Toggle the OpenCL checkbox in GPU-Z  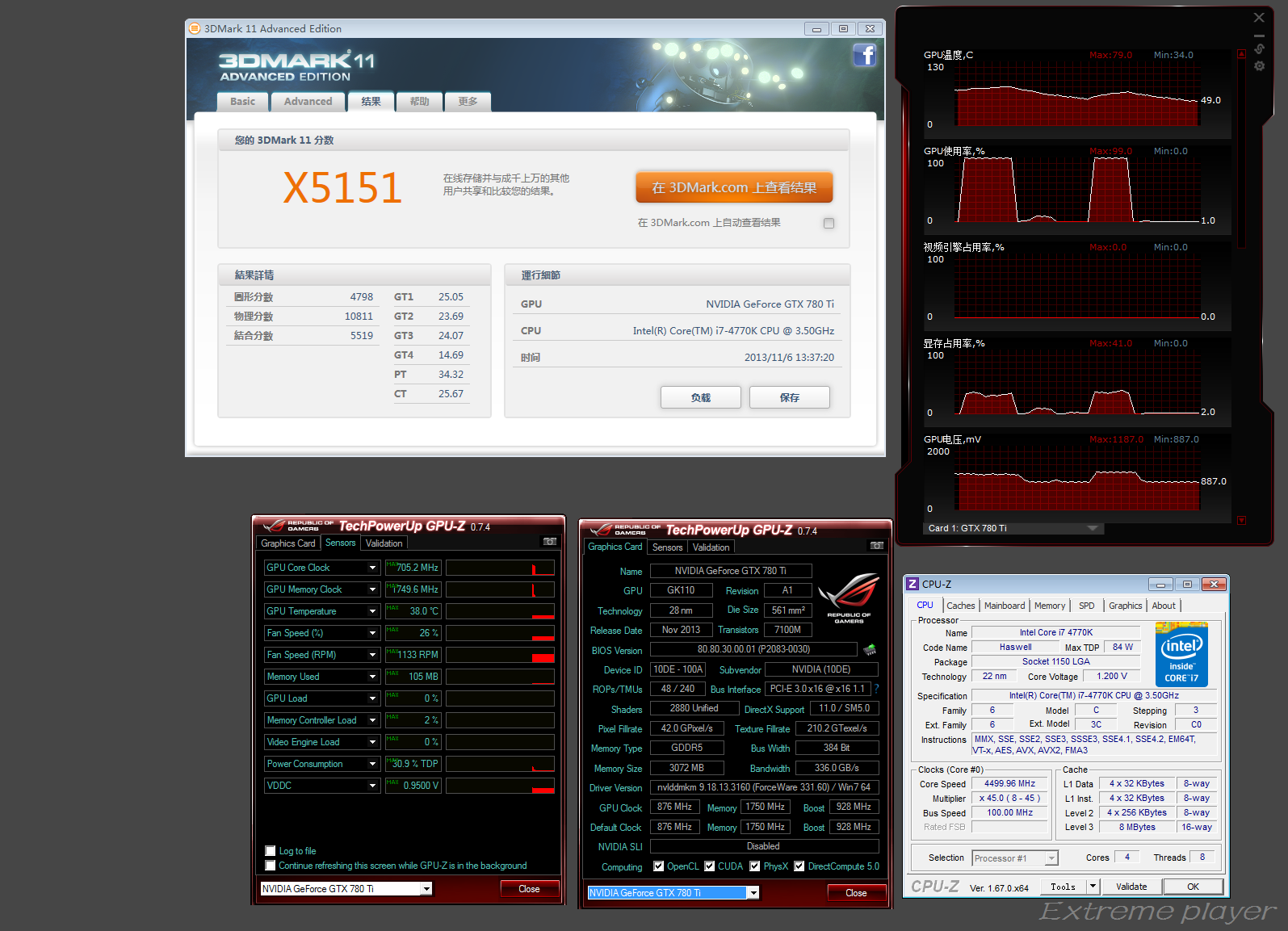coord(658,866)
